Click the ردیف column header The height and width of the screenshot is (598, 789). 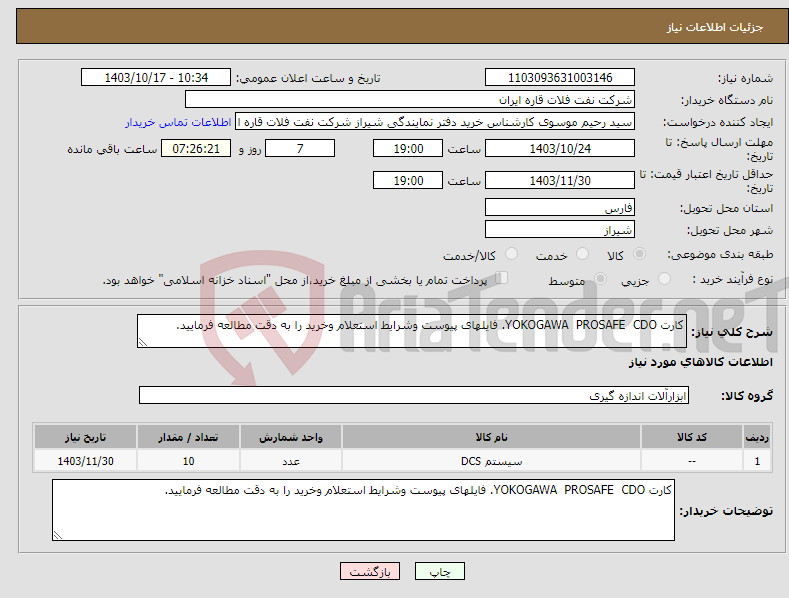pos(757,437)
